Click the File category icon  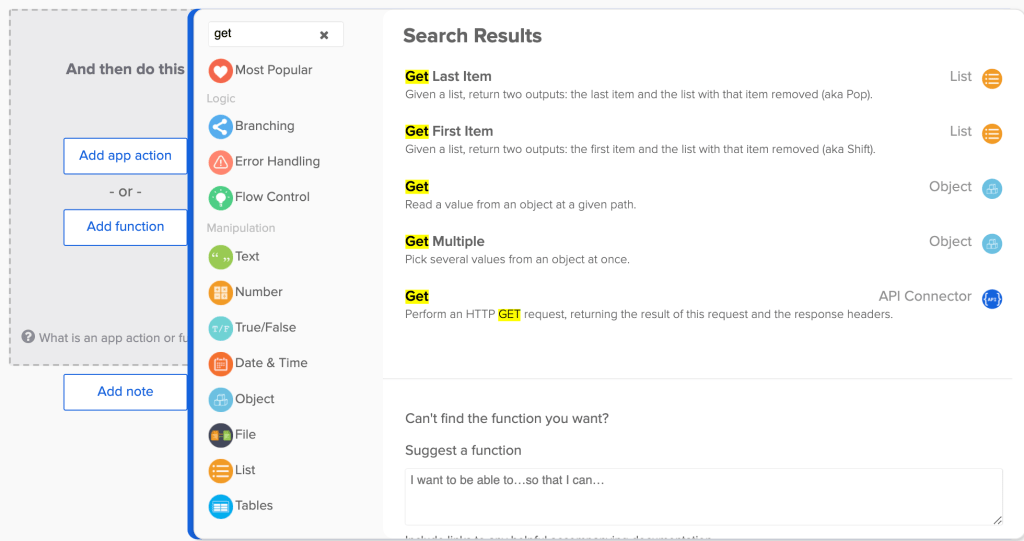(x=220, y=435)
